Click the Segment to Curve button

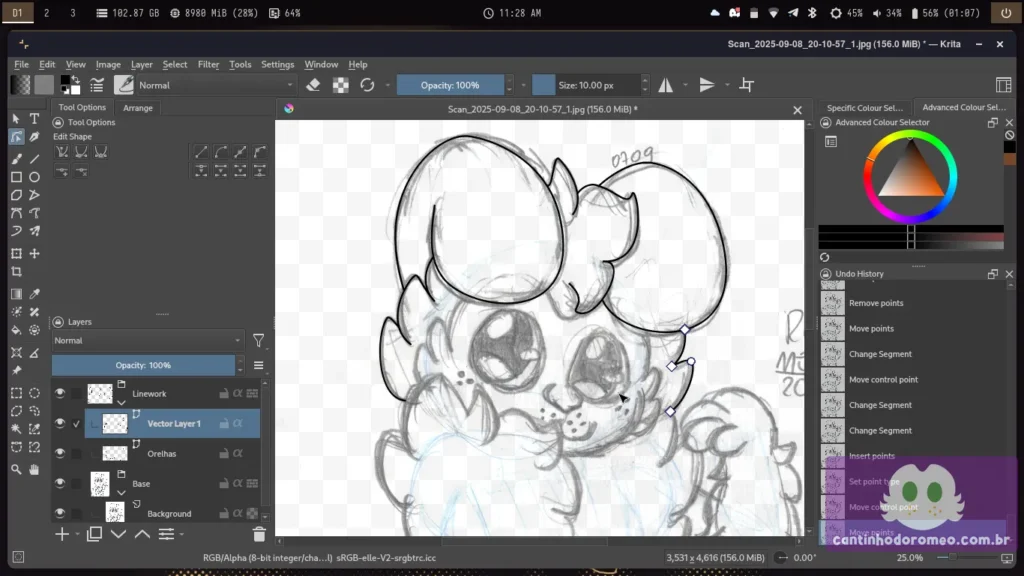tap(221, 152)
